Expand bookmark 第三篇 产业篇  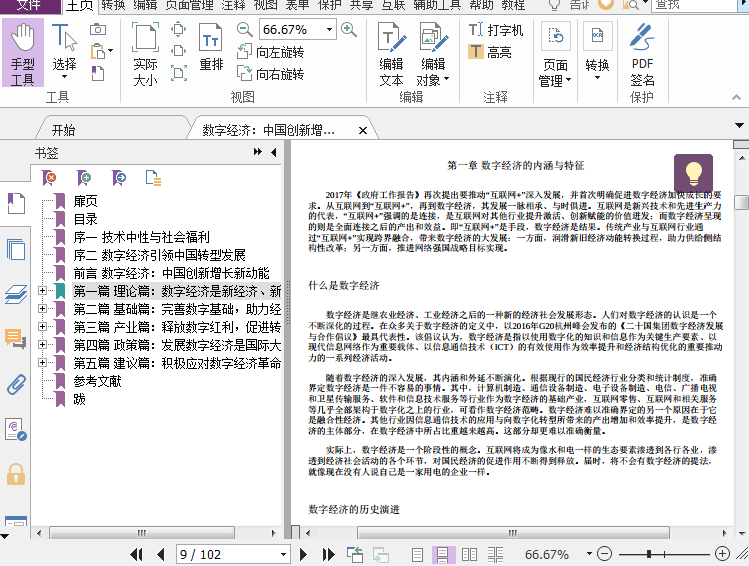(43, 327)
